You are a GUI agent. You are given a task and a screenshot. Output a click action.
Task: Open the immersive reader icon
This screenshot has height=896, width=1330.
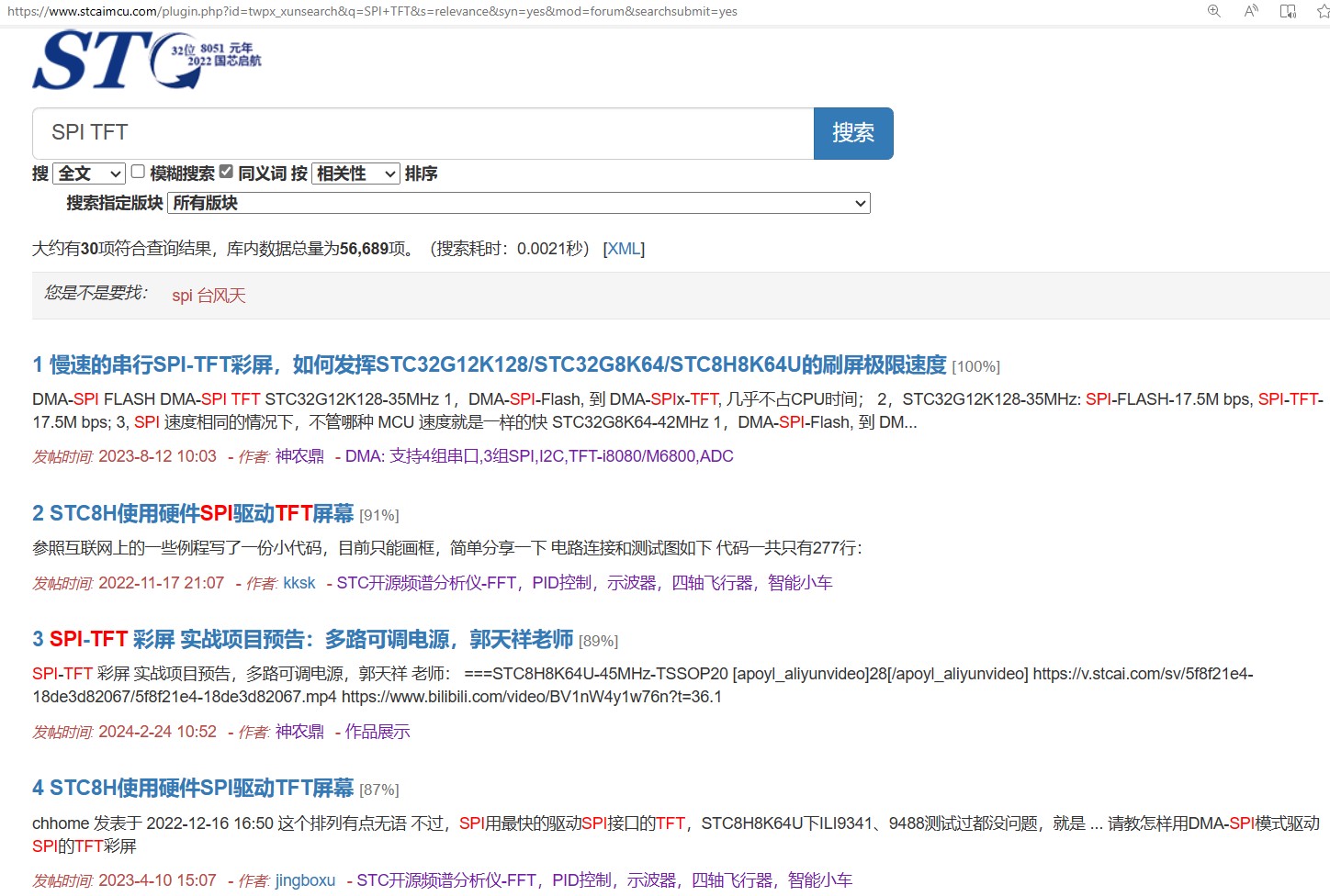click(x=1288, y=11)
